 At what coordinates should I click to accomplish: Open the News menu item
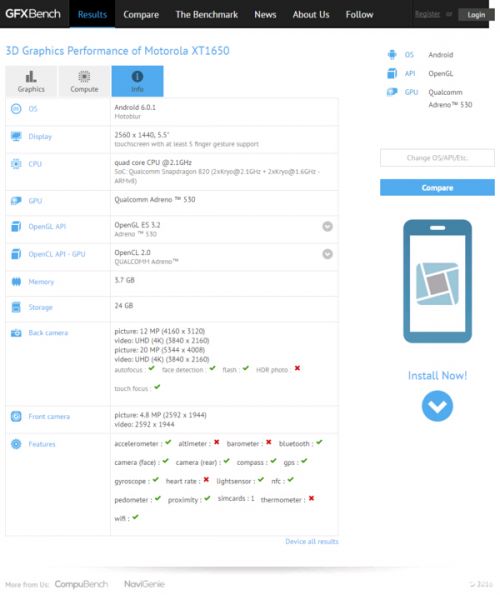pos(265,14)
